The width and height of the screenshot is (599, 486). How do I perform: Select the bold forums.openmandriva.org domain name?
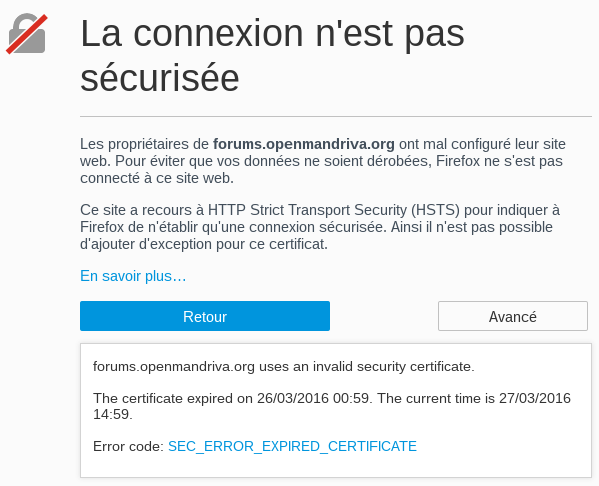point(304,144)
